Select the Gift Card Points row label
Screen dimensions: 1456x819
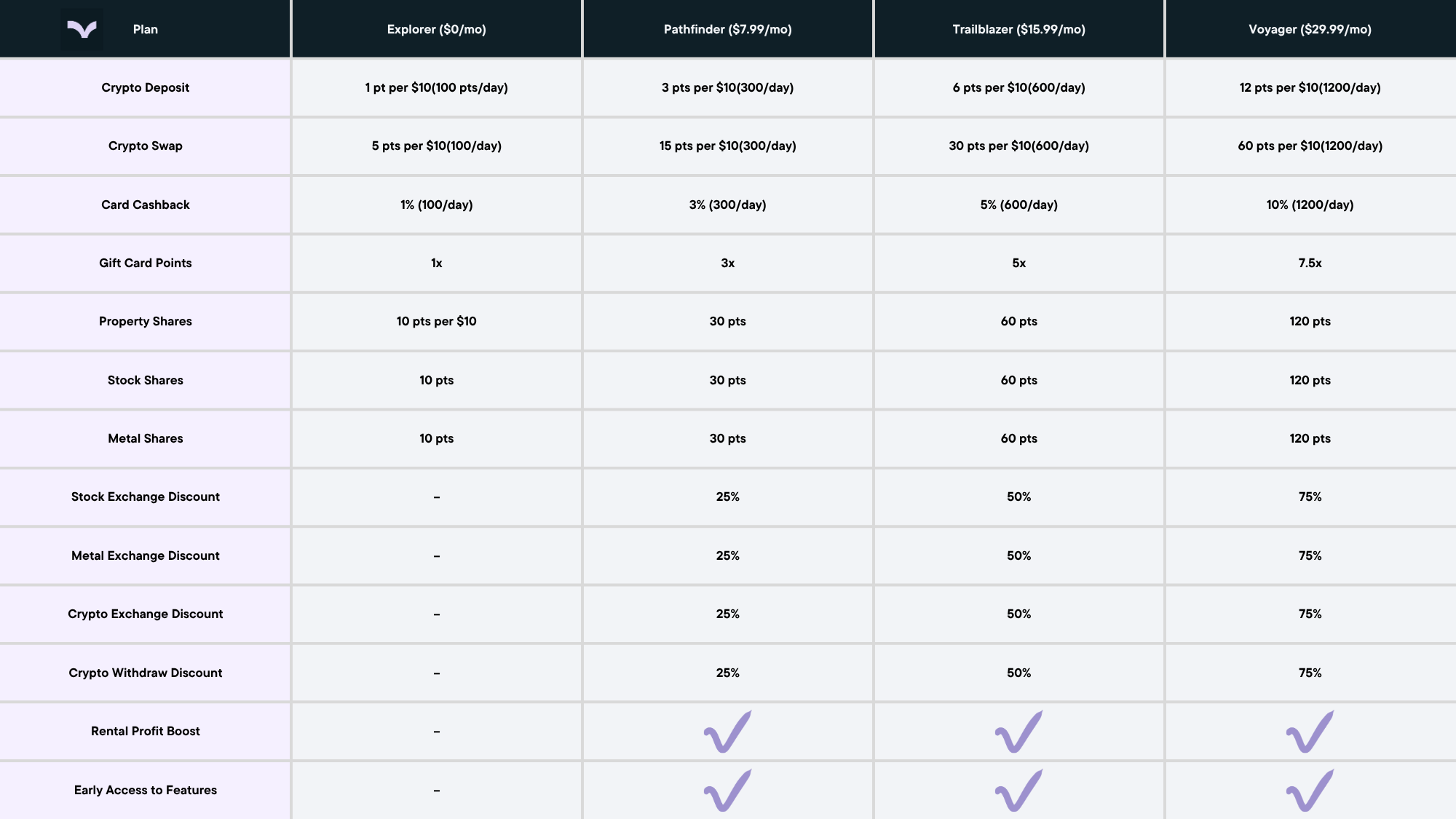tap(145, 263)
